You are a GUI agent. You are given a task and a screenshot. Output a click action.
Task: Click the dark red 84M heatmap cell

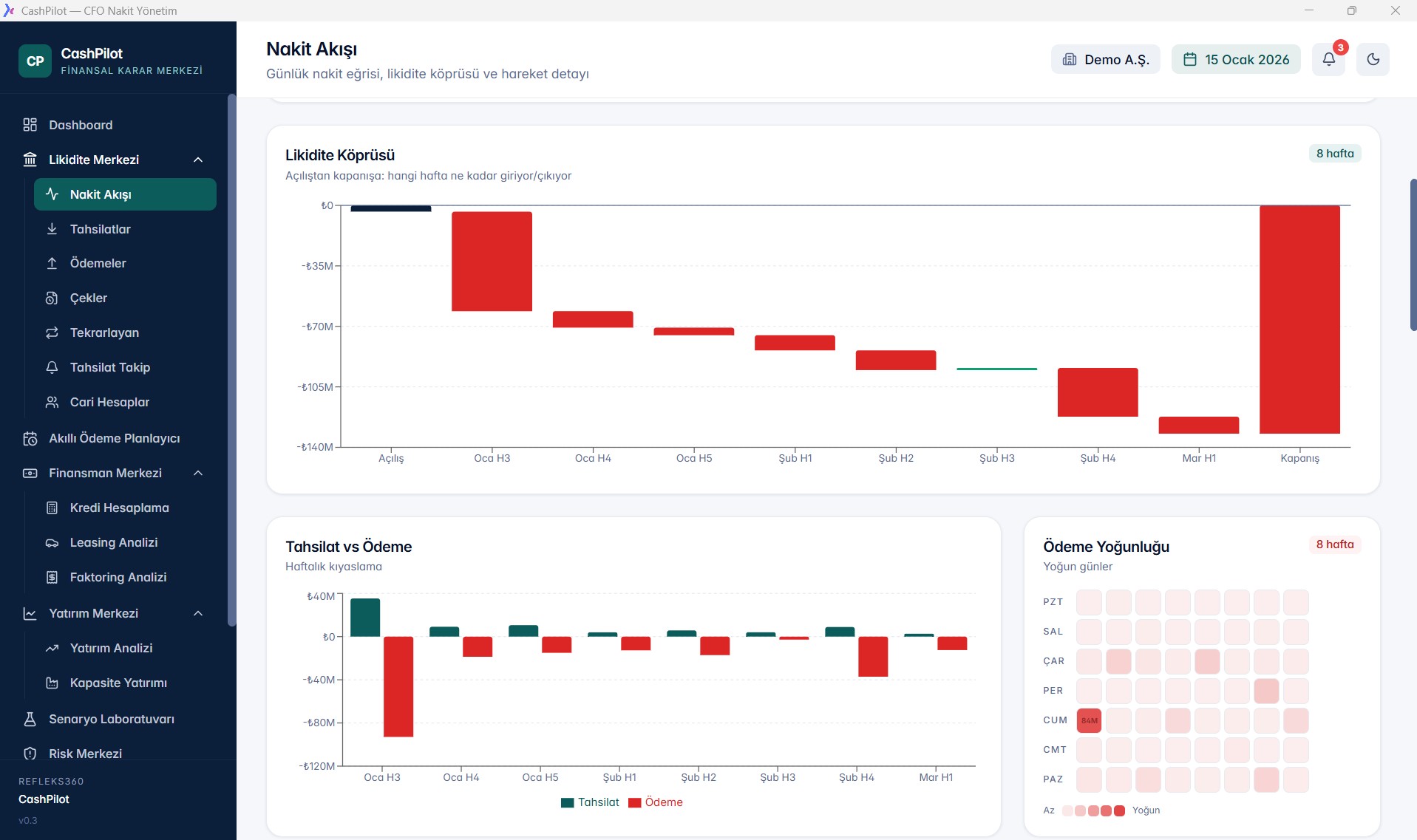coord(1090,720)
